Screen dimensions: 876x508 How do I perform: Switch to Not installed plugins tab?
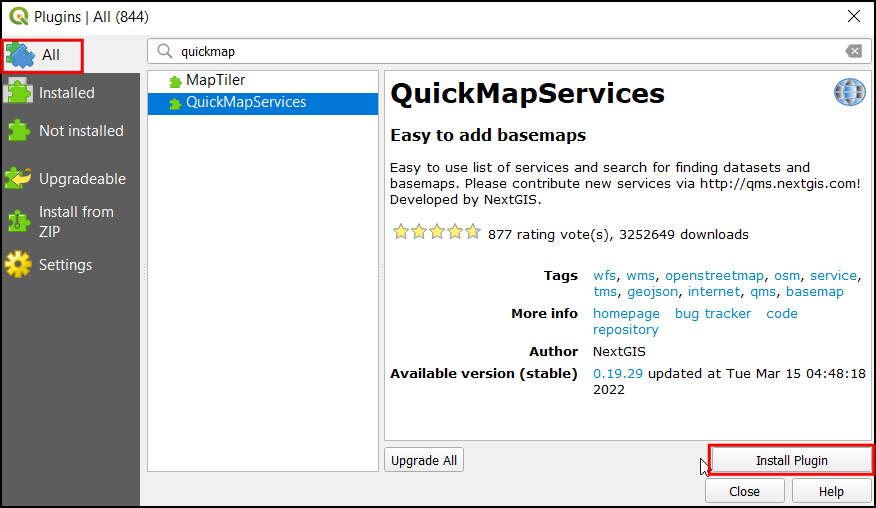point(70,131)
